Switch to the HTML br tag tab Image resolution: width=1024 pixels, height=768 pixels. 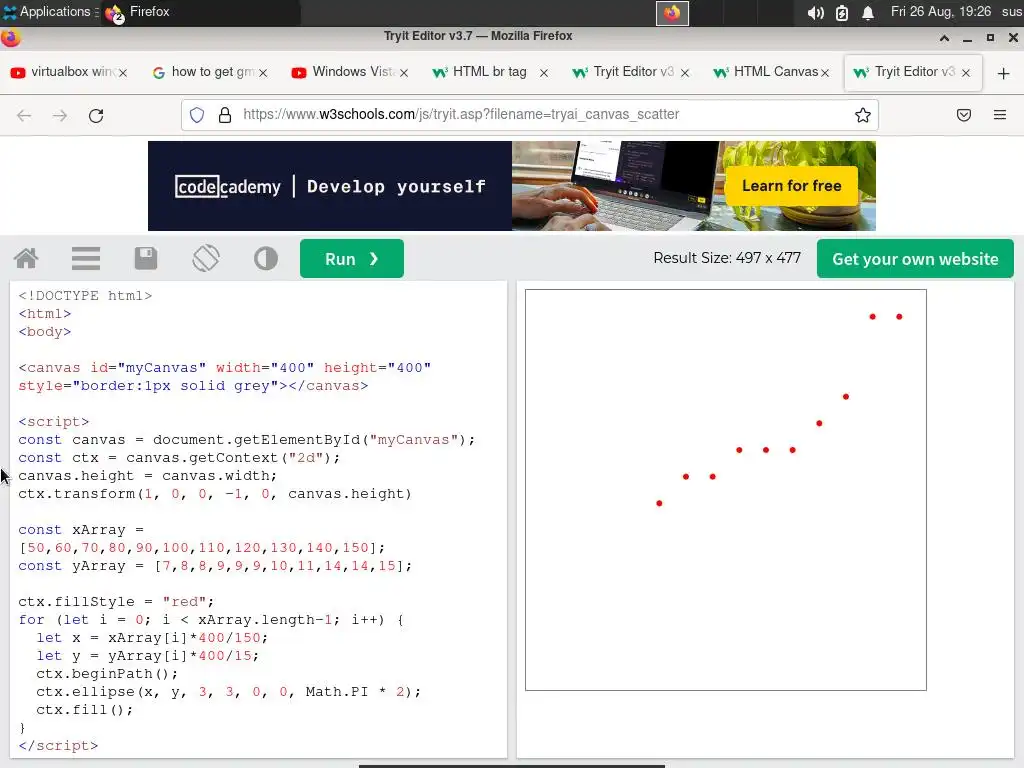click(x=488, y=72)
